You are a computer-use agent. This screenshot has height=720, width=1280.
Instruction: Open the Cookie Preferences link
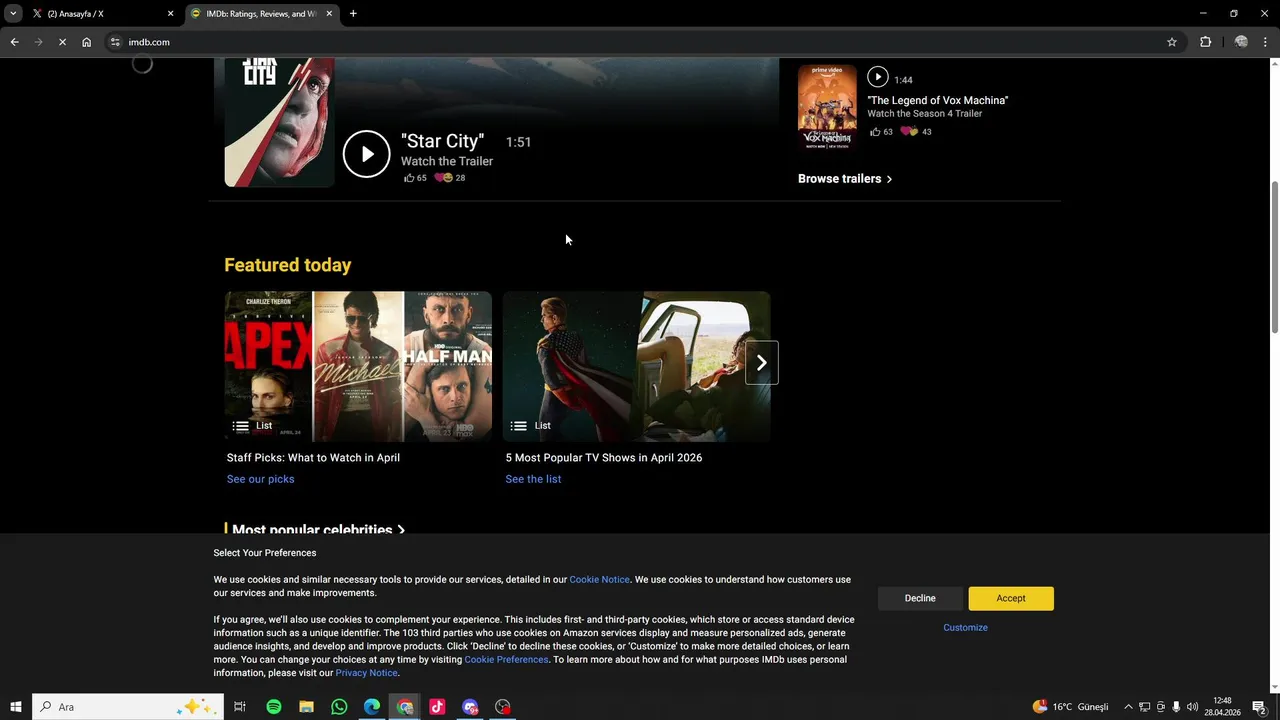[x=506, y=660]
